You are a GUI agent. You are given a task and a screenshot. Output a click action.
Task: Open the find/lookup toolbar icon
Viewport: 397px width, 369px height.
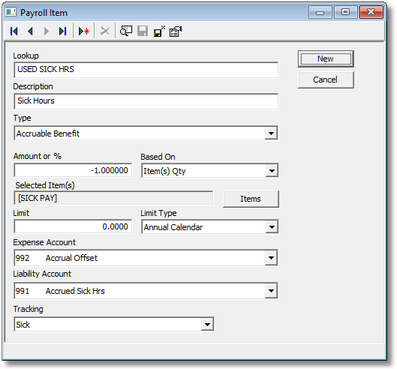126,31
